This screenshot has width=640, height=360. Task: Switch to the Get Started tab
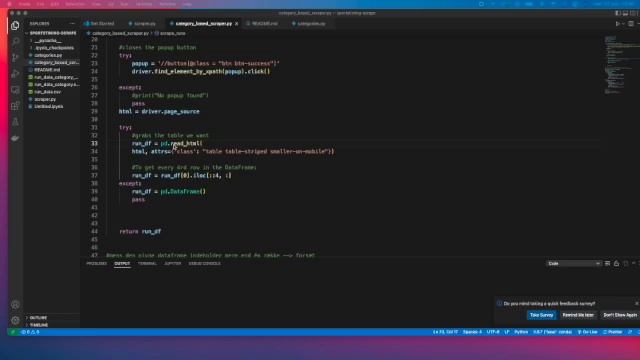tap(99, 24)
